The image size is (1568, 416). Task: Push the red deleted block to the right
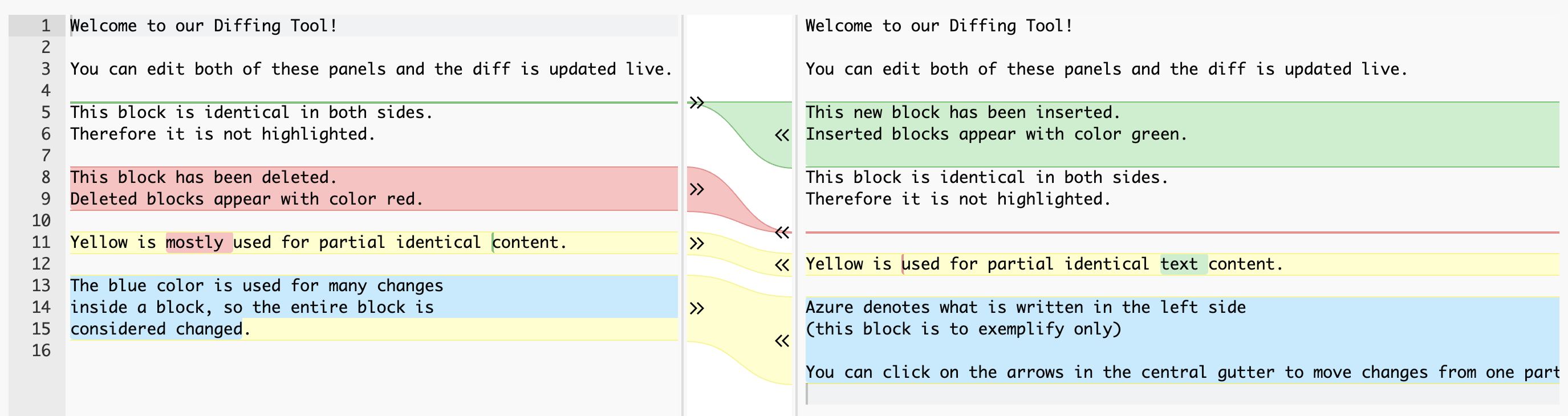point(697,189)
